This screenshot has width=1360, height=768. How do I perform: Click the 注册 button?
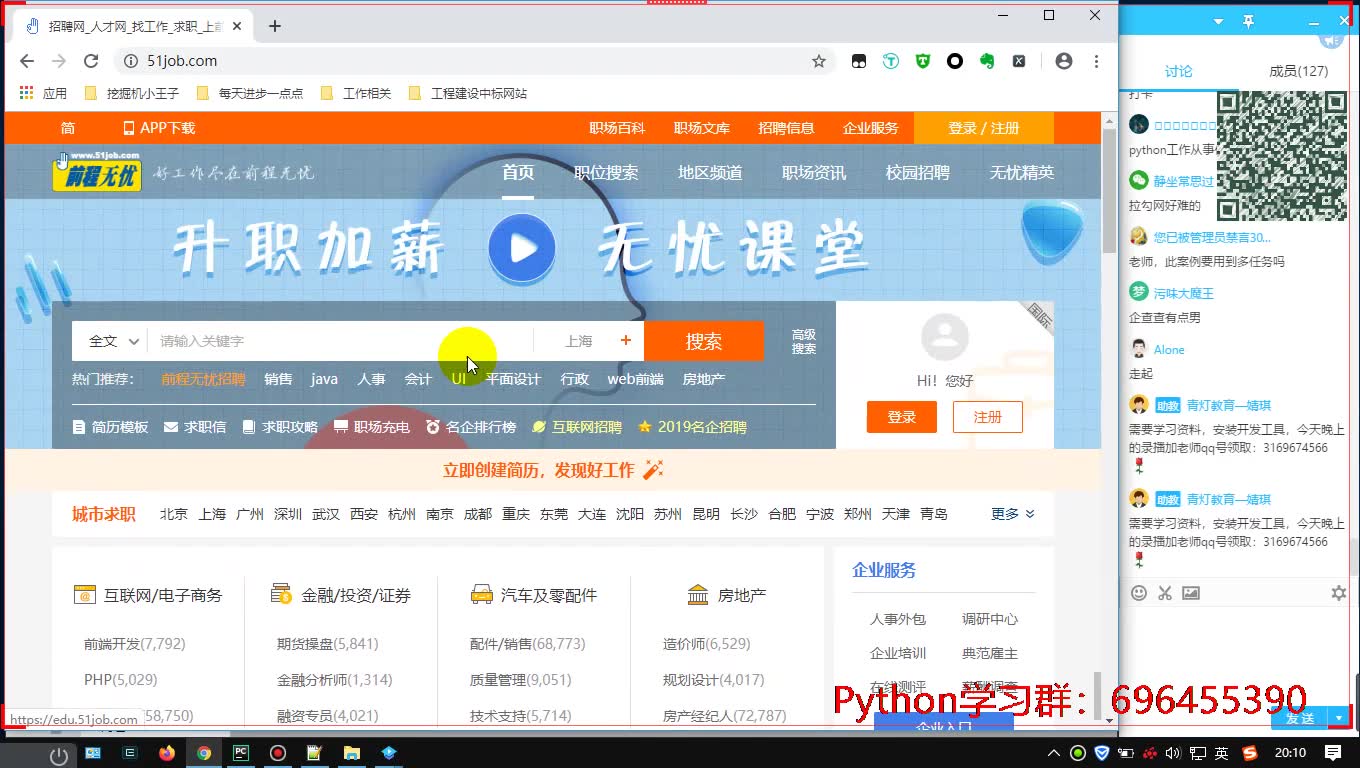[988, 417]
